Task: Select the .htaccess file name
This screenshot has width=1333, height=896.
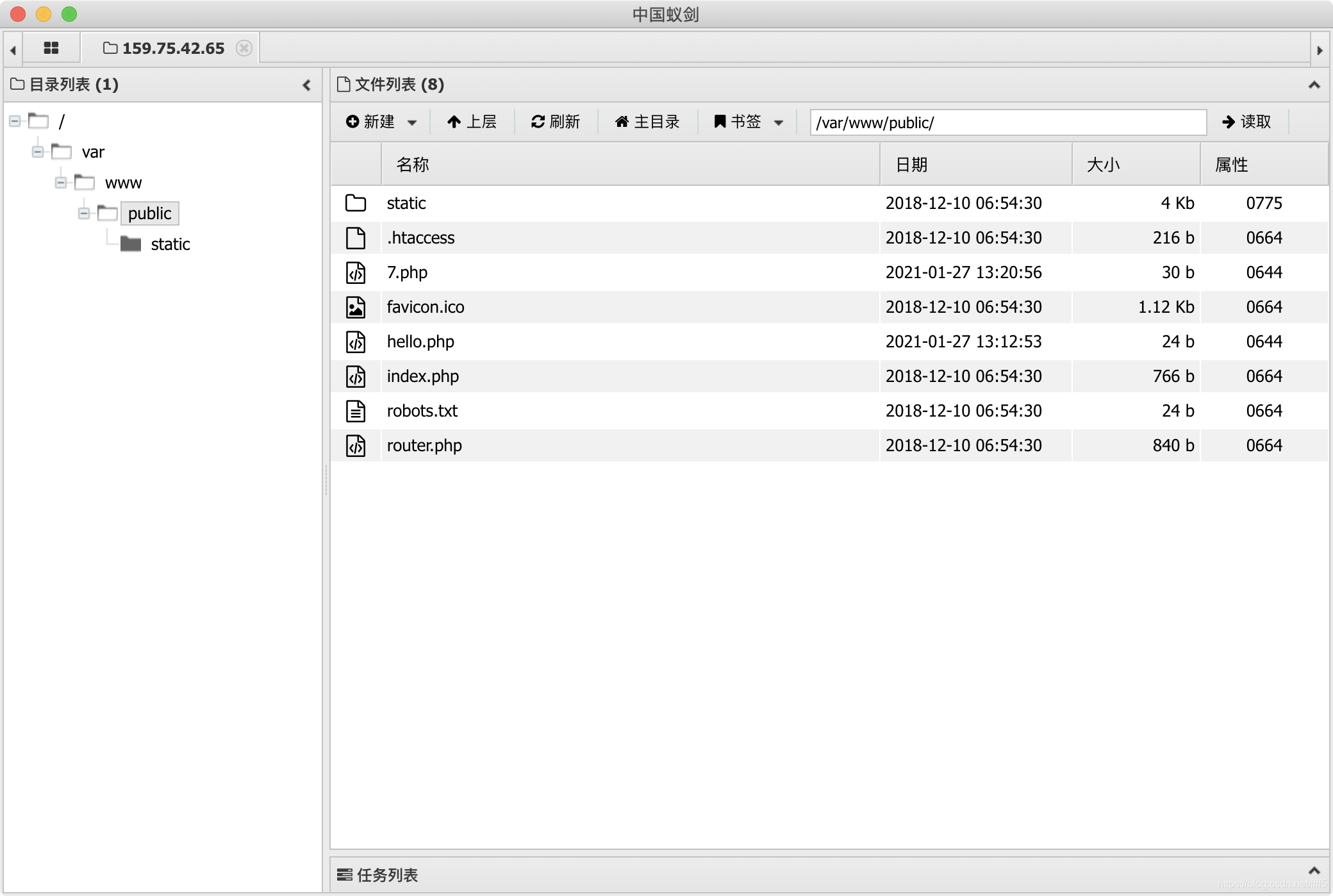Action: click(420, 238)
